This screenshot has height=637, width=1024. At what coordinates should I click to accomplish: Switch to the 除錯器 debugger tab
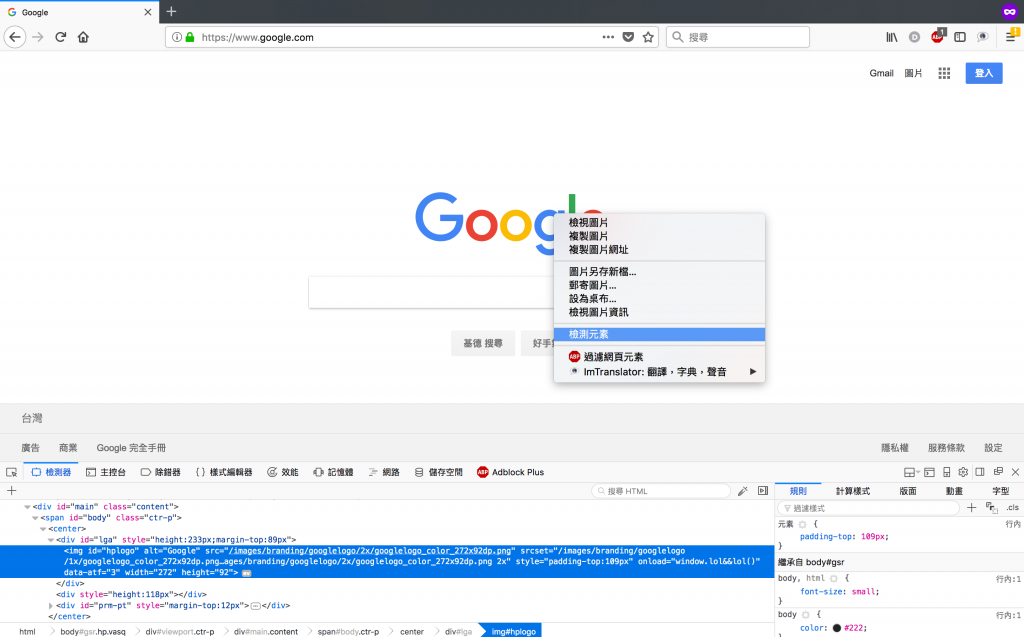pos(161,472)
